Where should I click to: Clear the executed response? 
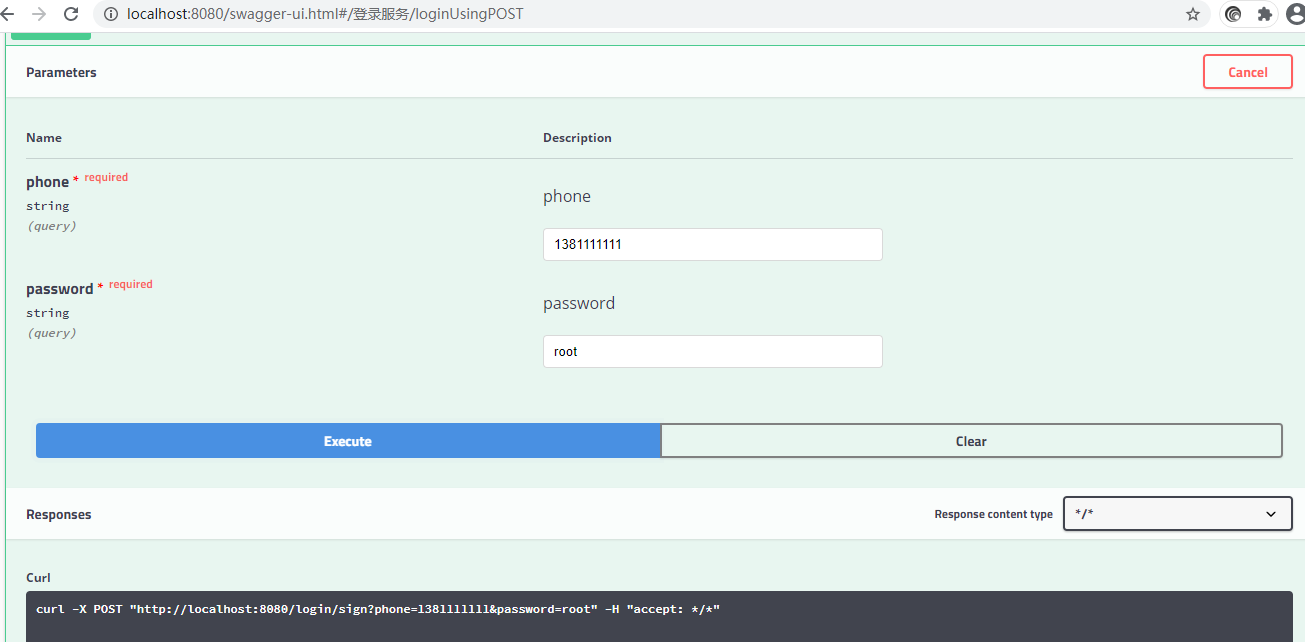971,441
